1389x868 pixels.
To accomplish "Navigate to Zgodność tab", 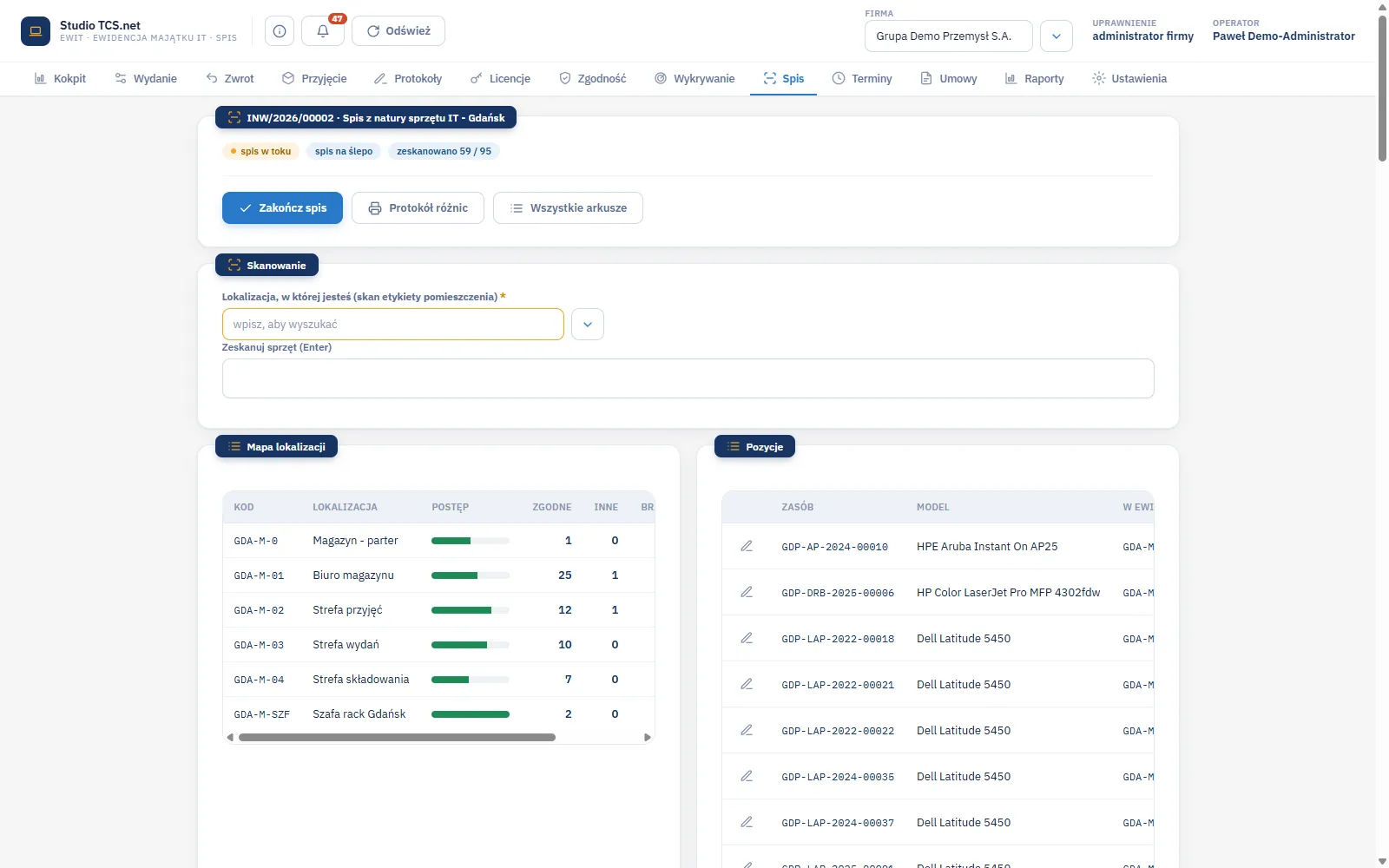I will point(593,79).
